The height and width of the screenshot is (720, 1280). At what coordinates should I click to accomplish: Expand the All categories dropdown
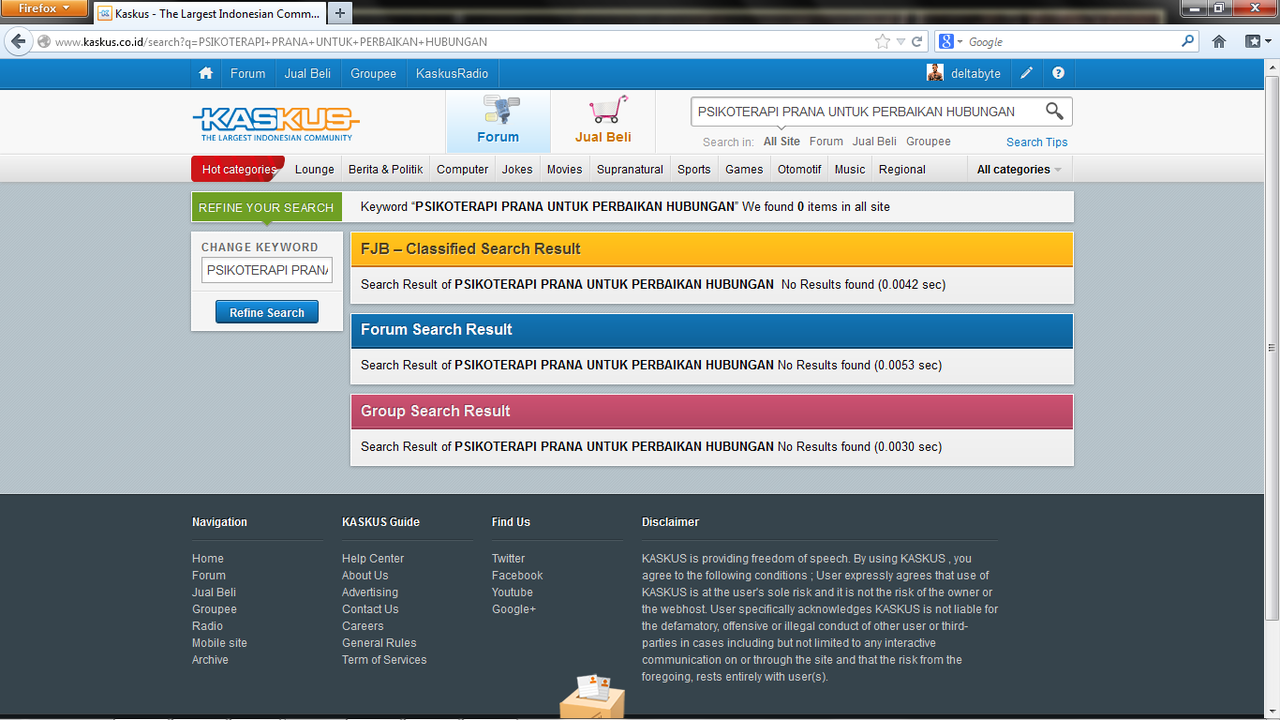click(1019, 169)
